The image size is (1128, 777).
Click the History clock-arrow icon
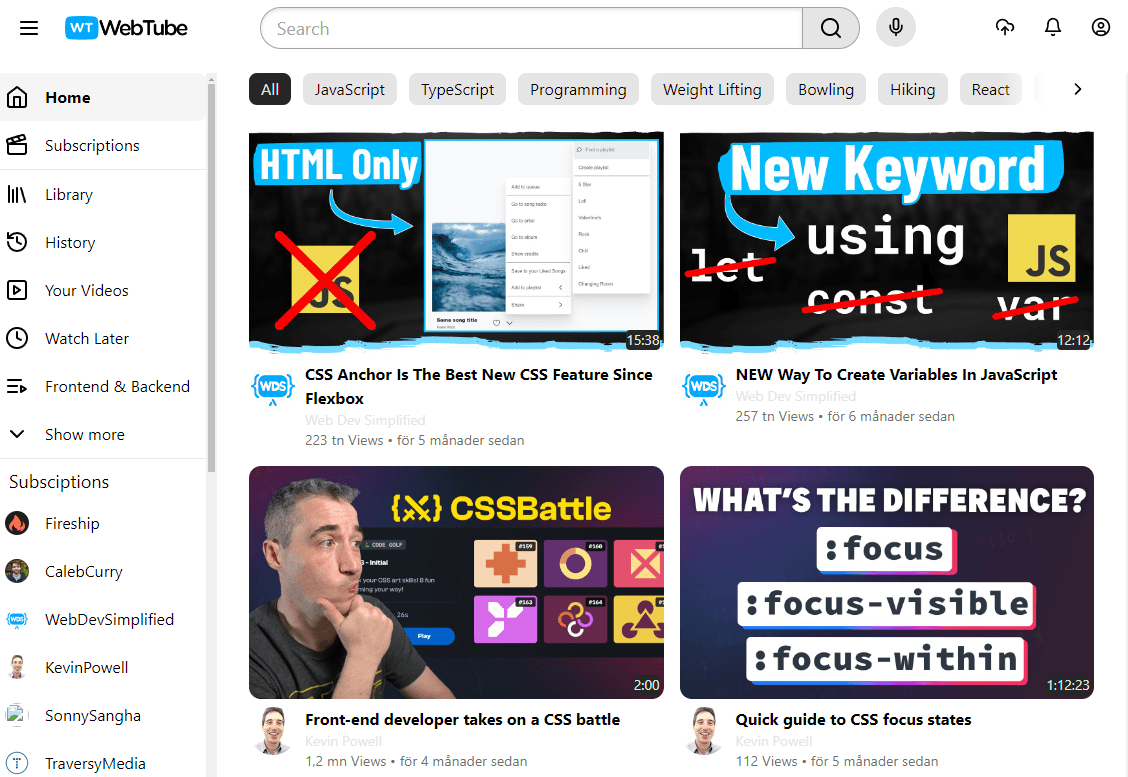17,242
